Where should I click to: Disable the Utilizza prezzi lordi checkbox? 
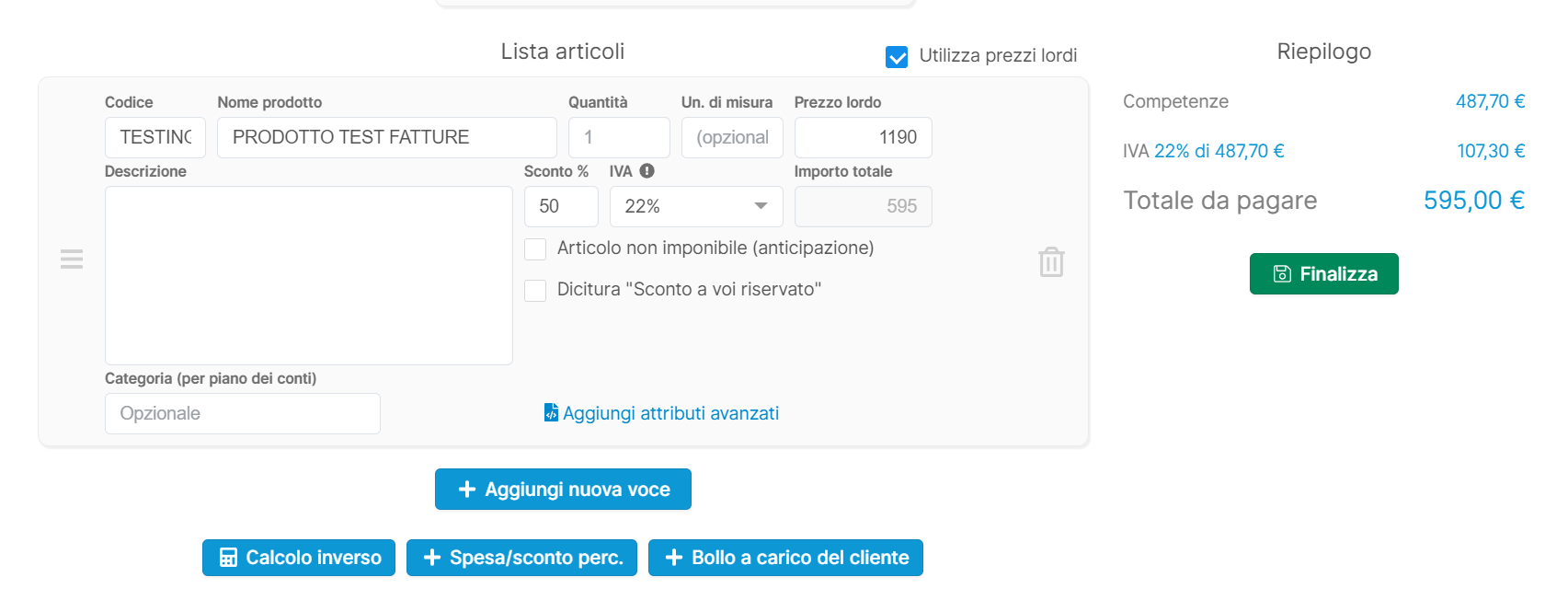point(897,56)
